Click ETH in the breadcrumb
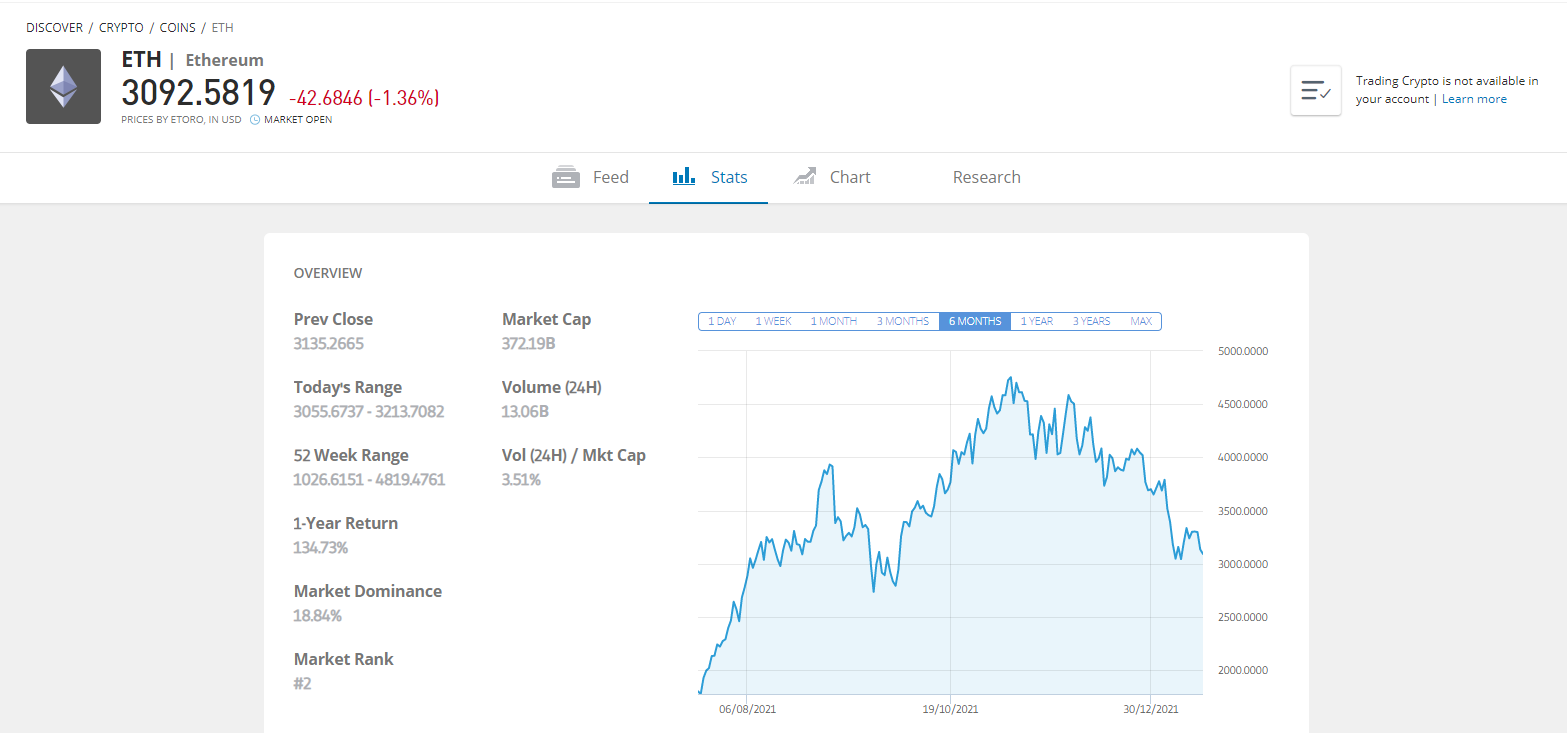Image resolution: width=1567 pixels, height=733 pixels. coord(223,28)
